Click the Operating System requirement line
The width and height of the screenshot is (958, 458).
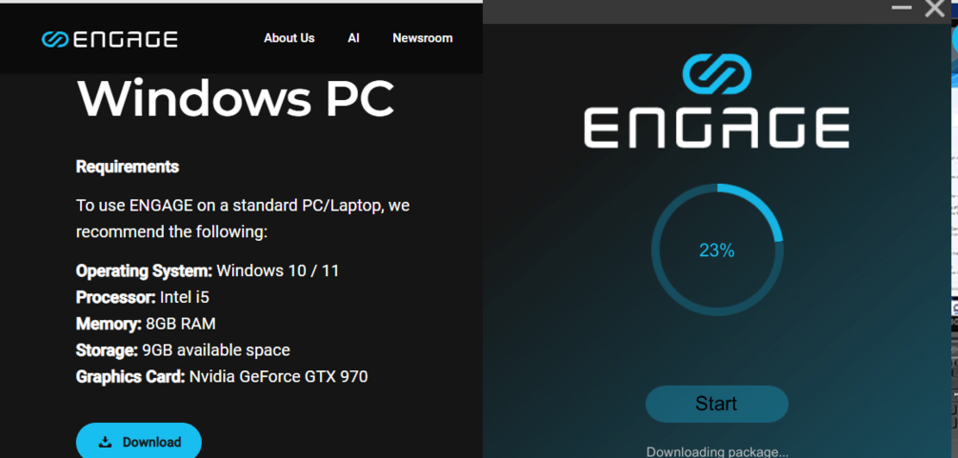207,271
